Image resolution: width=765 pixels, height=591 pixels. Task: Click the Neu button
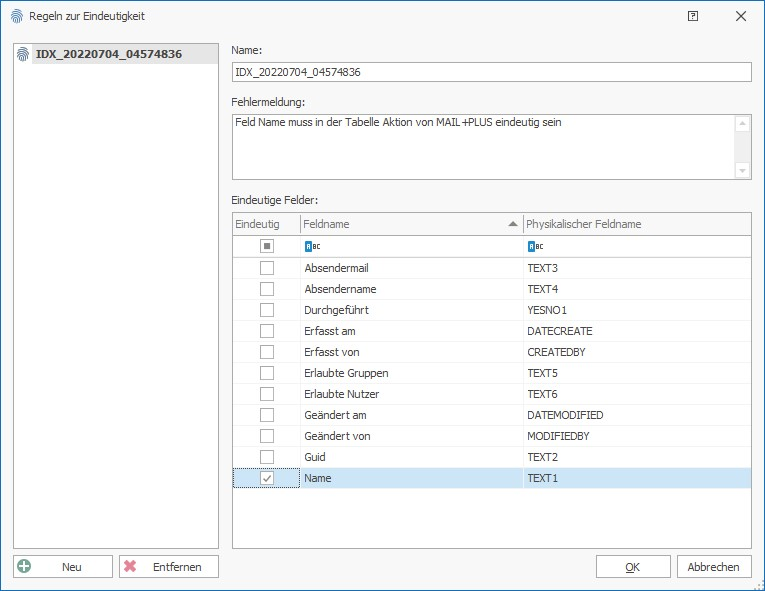[x=63, y=567]
